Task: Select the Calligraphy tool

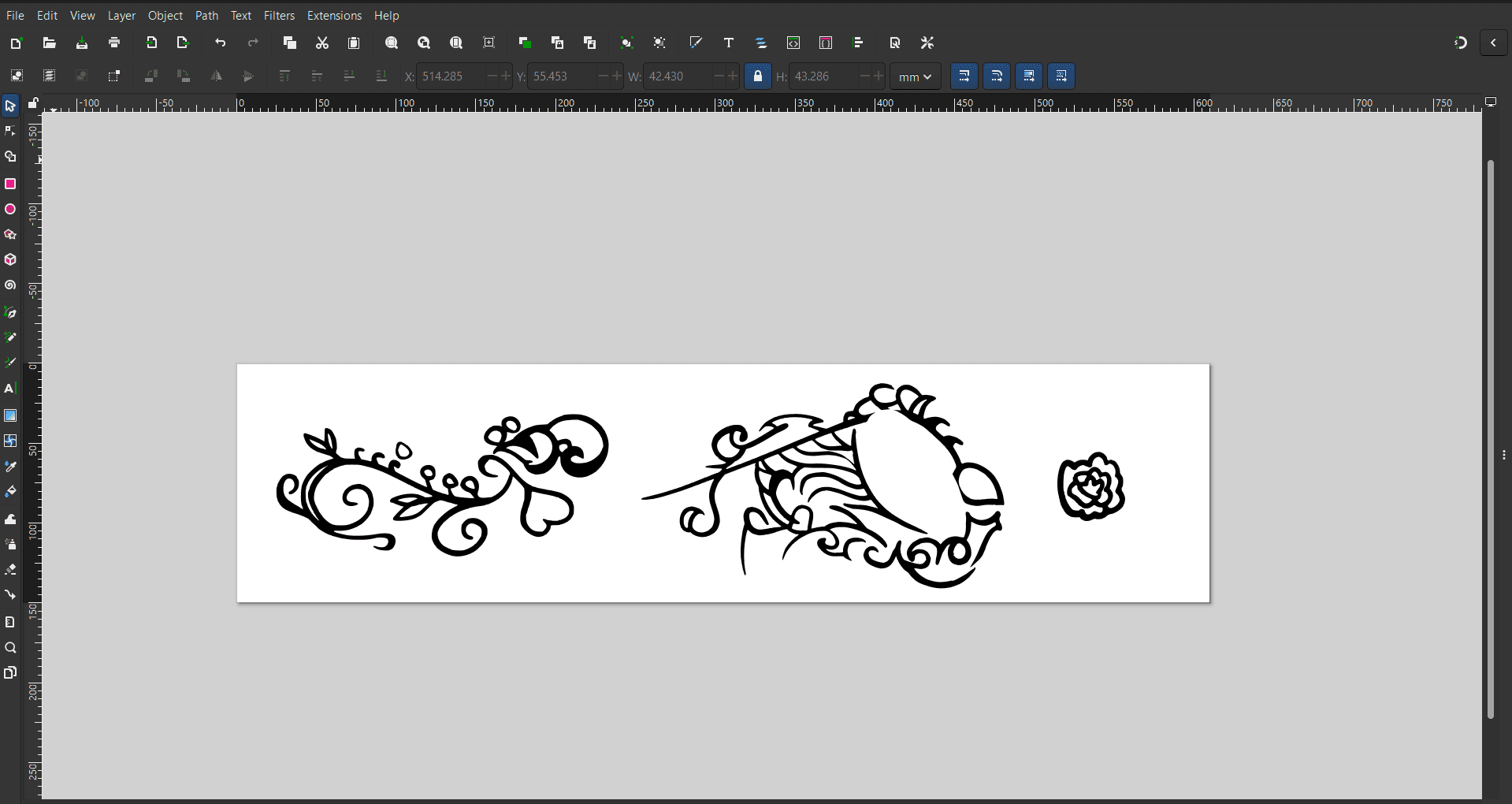Action: coord(10,363)
